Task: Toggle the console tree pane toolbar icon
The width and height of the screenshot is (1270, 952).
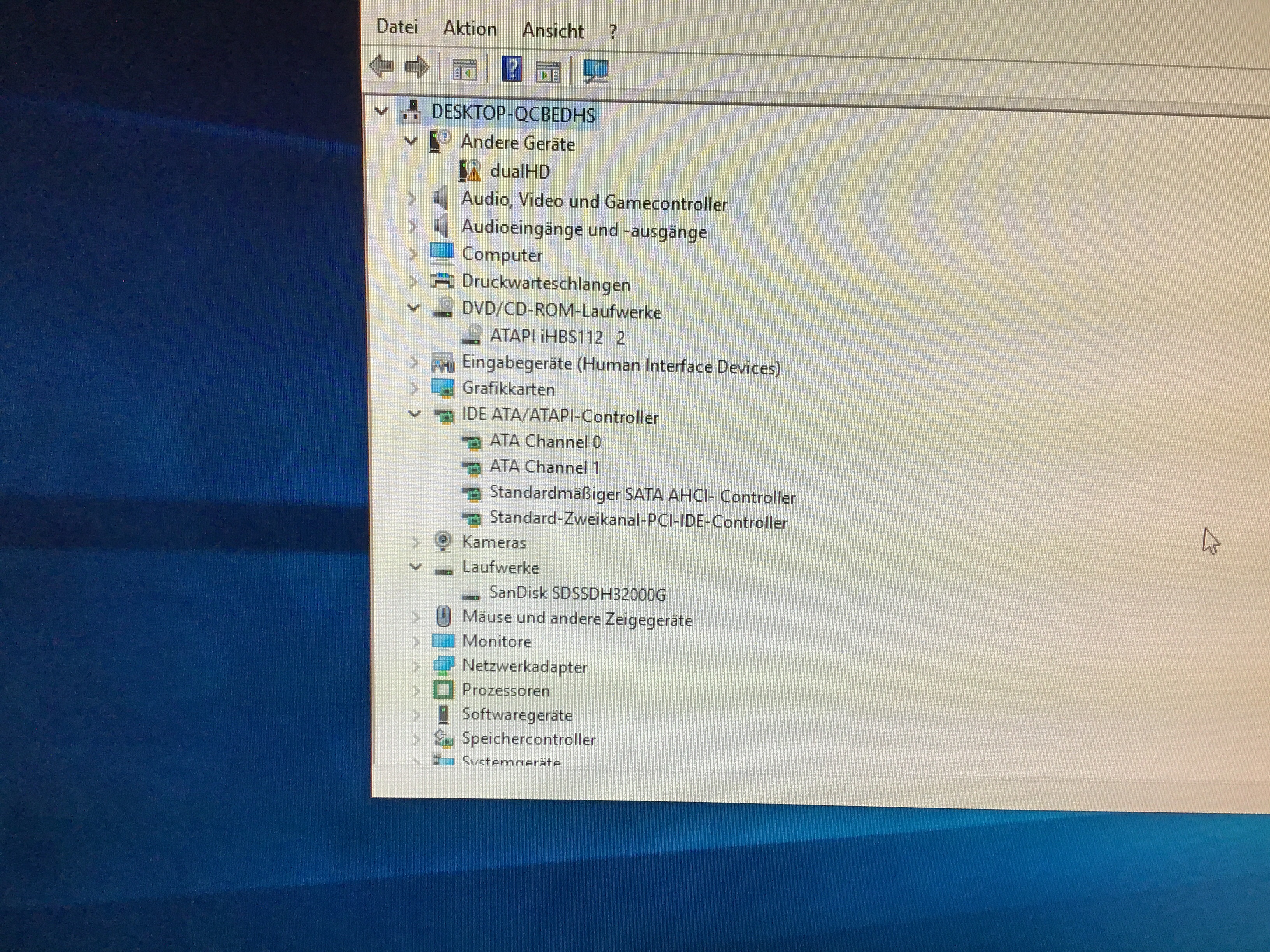Action: tap(465, 70)
